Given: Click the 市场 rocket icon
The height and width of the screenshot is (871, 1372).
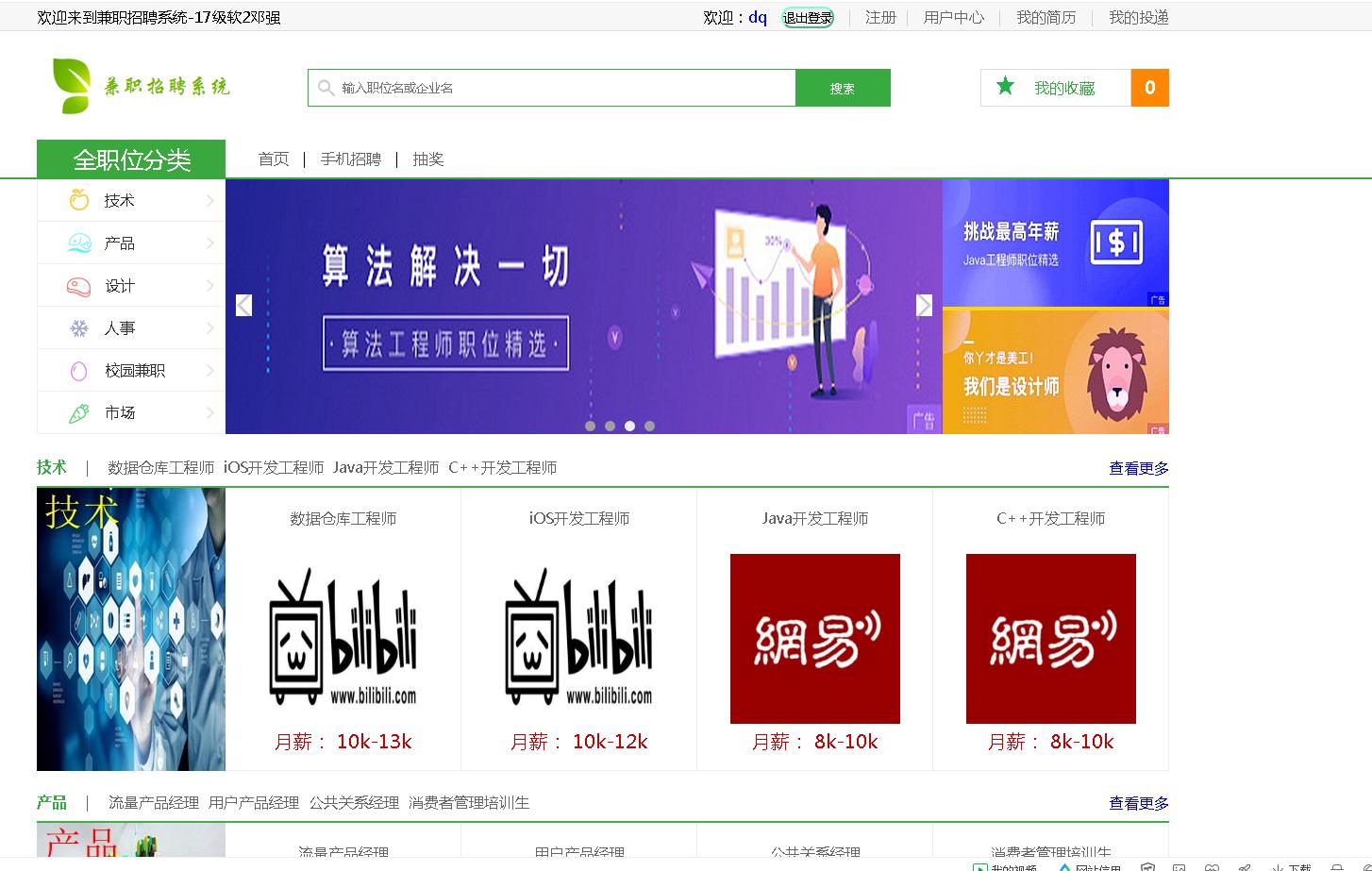Looking at the screenshot, I should [x=78, y=412].
